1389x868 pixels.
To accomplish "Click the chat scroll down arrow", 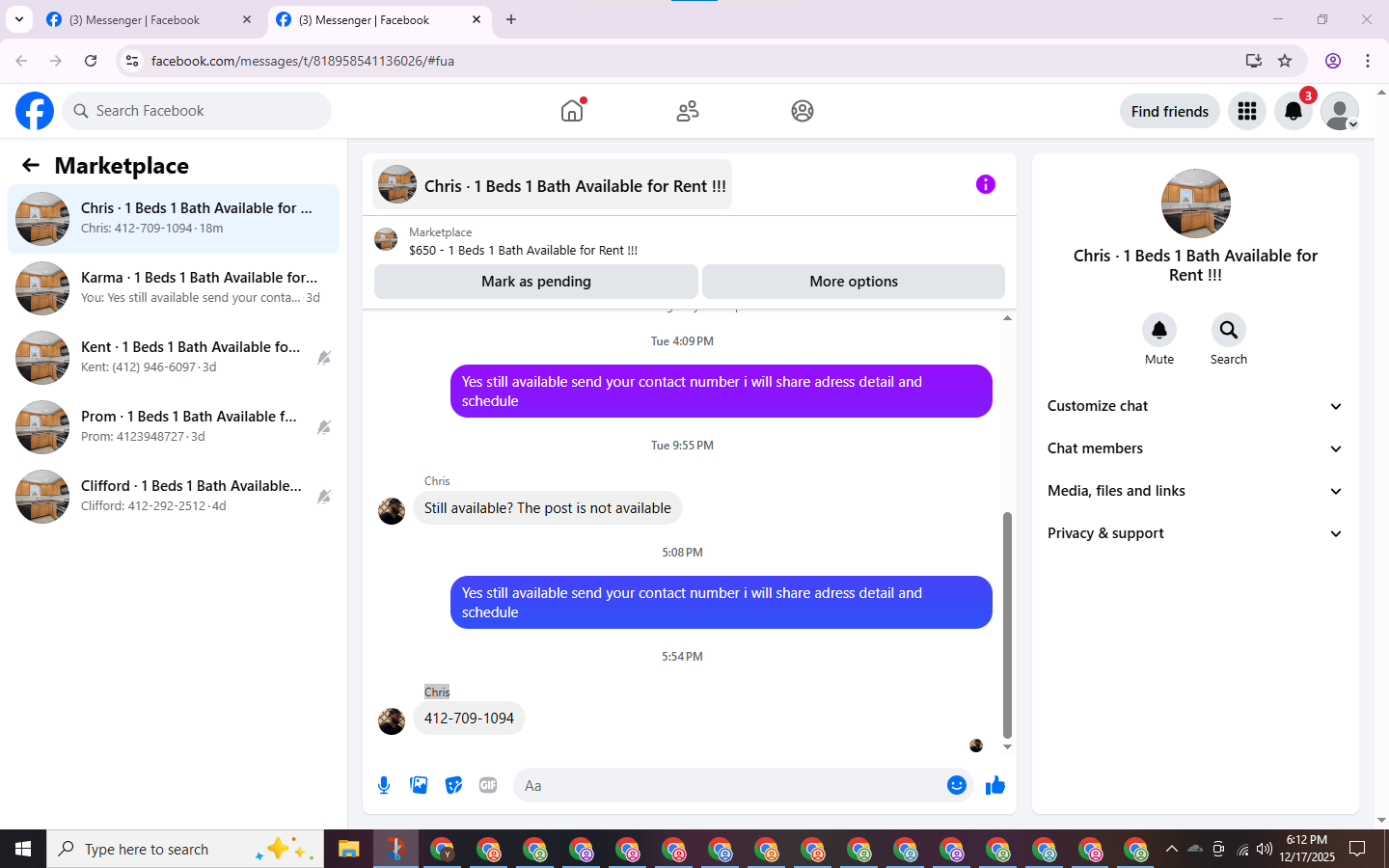I will pyautogui.click(x=1007, y=747).
